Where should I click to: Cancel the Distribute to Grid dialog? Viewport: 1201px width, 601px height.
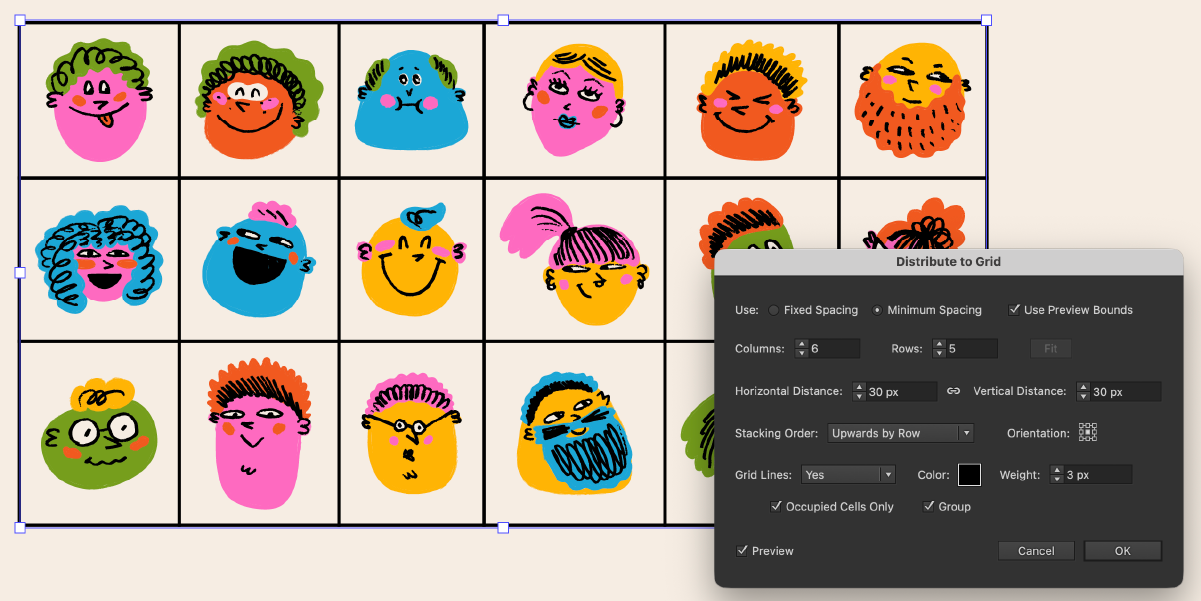[1036, 551]
